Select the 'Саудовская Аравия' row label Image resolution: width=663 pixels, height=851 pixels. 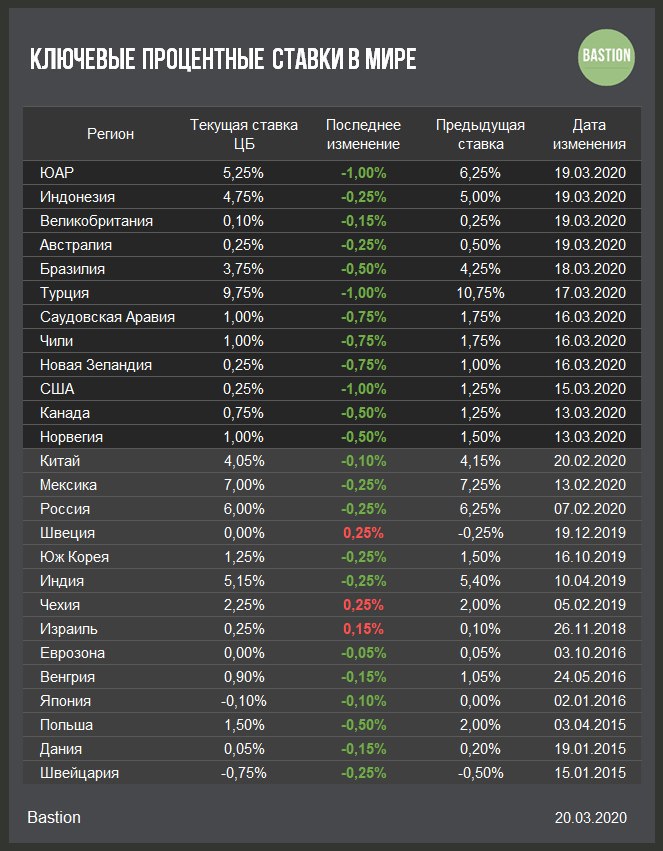107,317
